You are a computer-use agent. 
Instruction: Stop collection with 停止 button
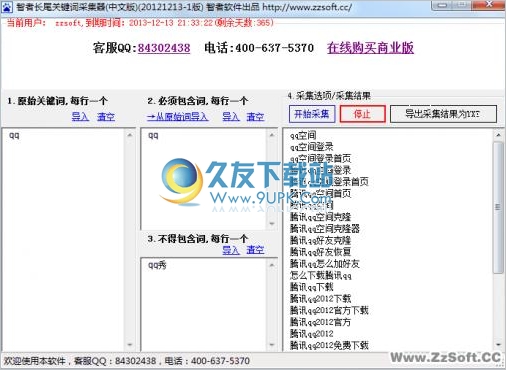362,114
